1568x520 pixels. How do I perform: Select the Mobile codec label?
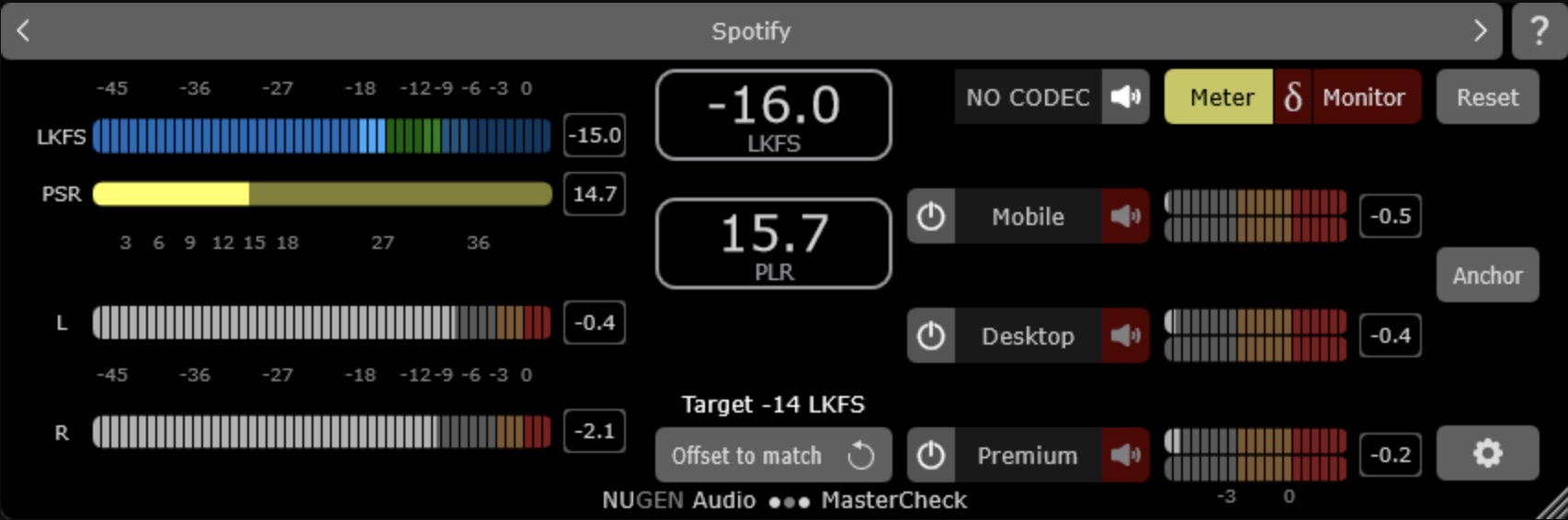coord(1028,217)
